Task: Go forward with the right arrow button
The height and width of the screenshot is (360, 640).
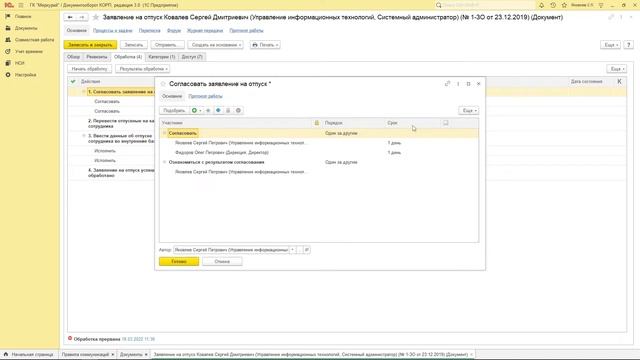Action: pyautogui.click(x=82, y=17)
